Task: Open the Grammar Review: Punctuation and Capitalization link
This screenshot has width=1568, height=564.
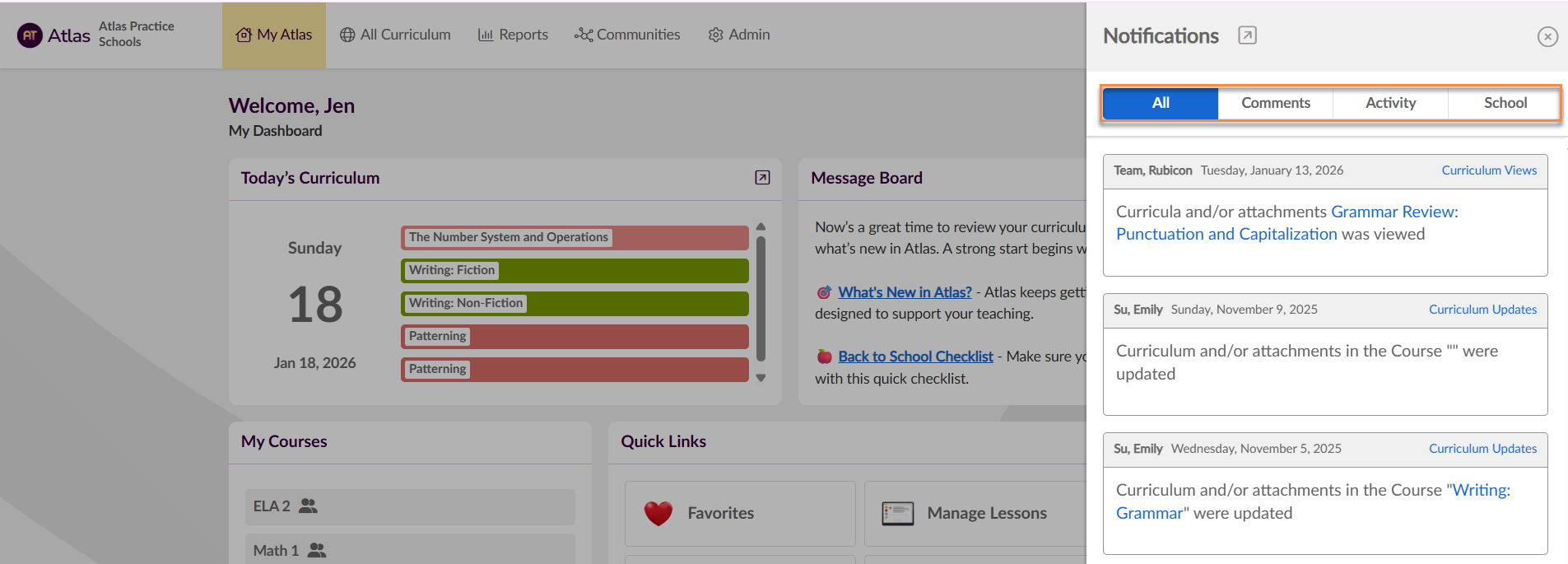Action: coord(1287,223)
